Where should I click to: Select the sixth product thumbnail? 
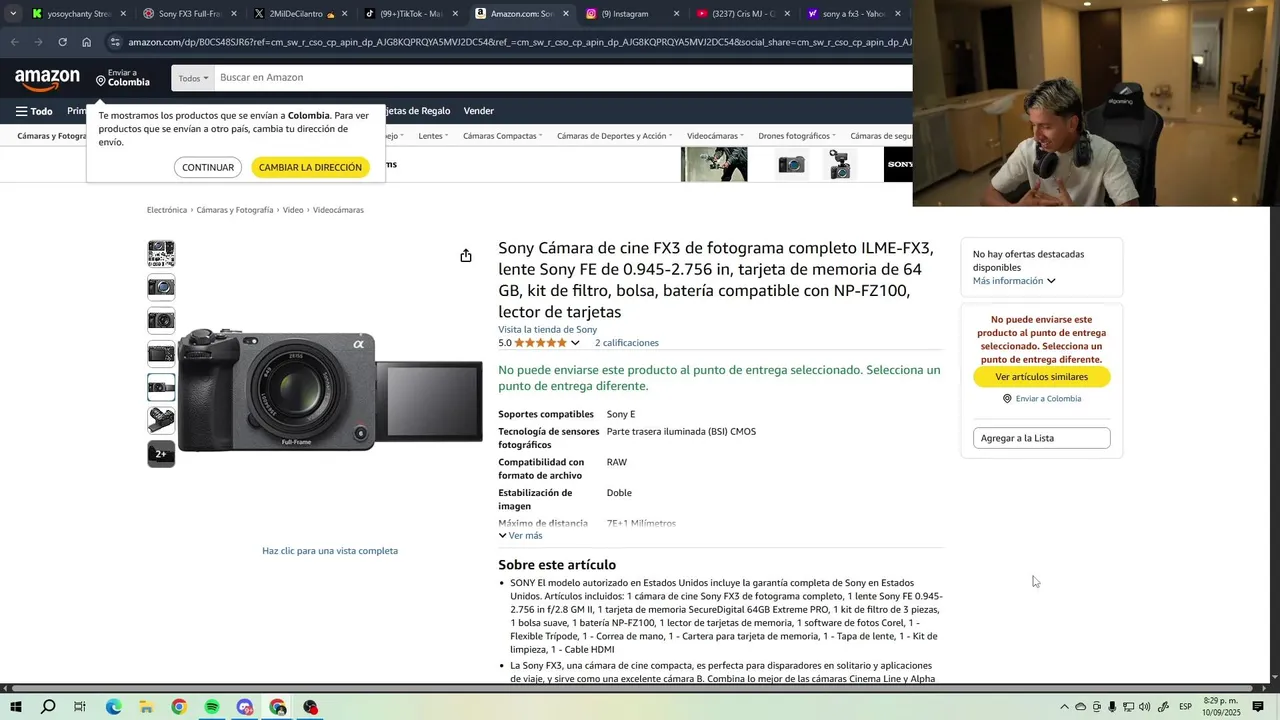tap(161, 420)
